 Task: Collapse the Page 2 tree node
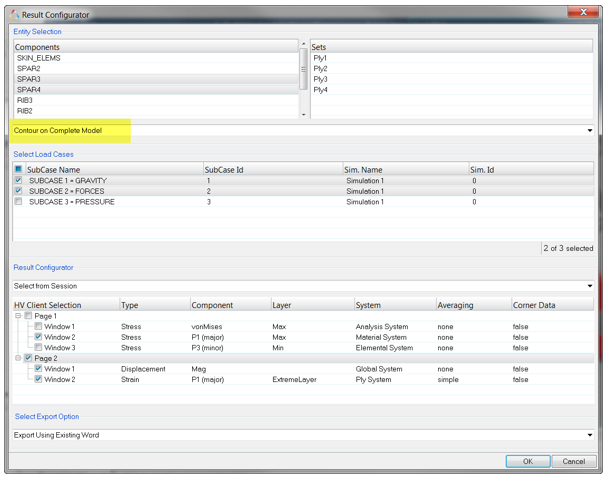pyautogui.click(x=17, y=358)
